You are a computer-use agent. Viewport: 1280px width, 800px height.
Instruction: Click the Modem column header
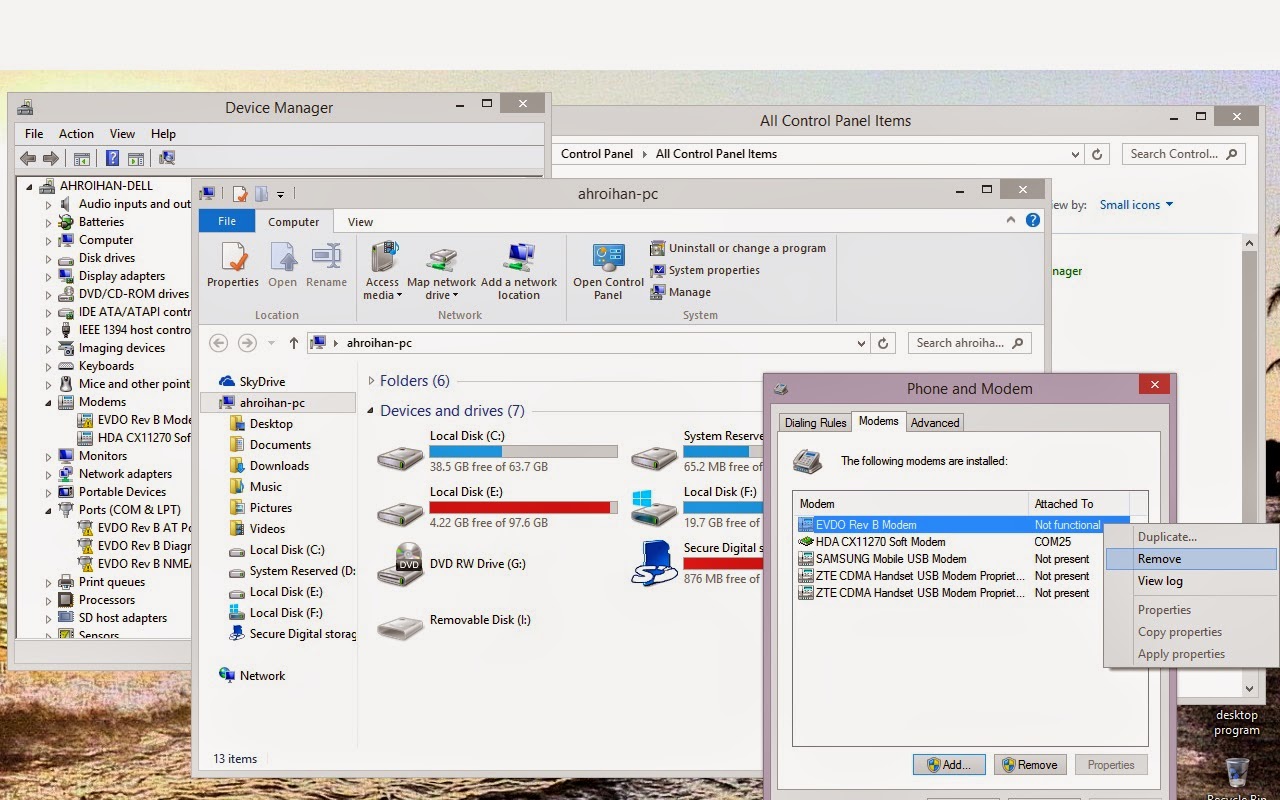point(911,504)
